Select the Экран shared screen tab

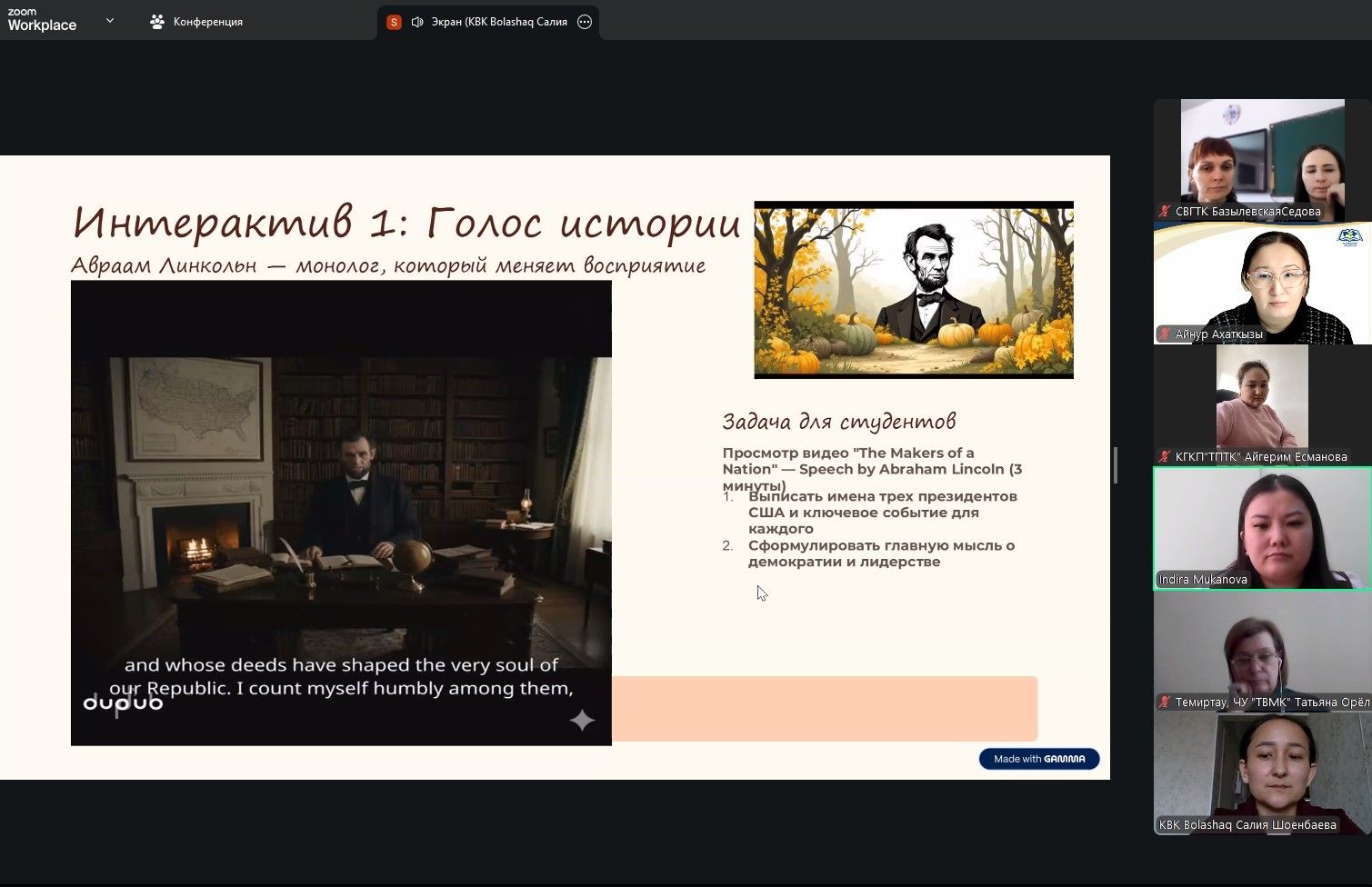pyautogui.click(x=498, y=22)
